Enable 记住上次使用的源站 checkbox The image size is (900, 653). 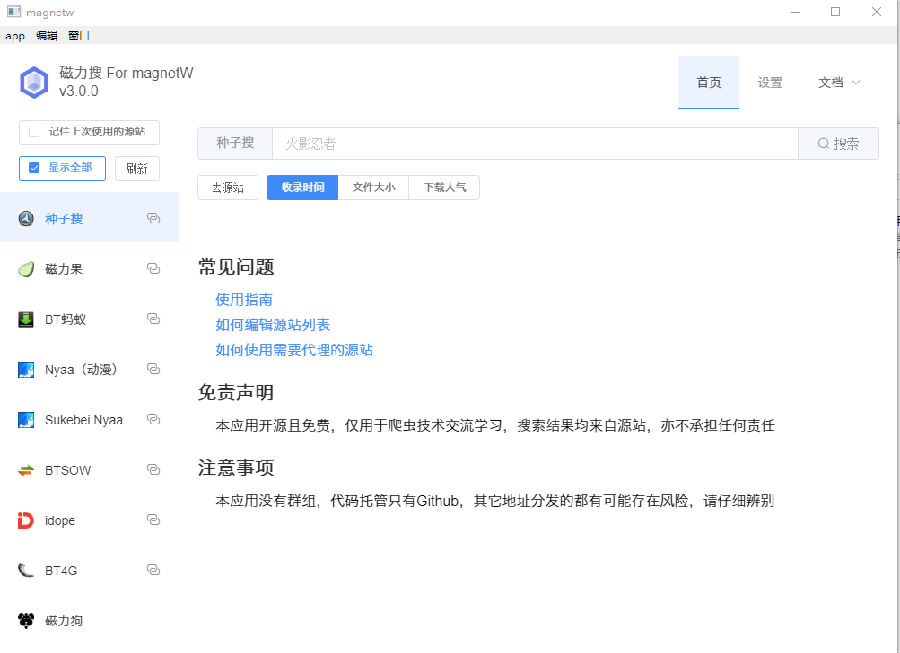pos(34,132)
